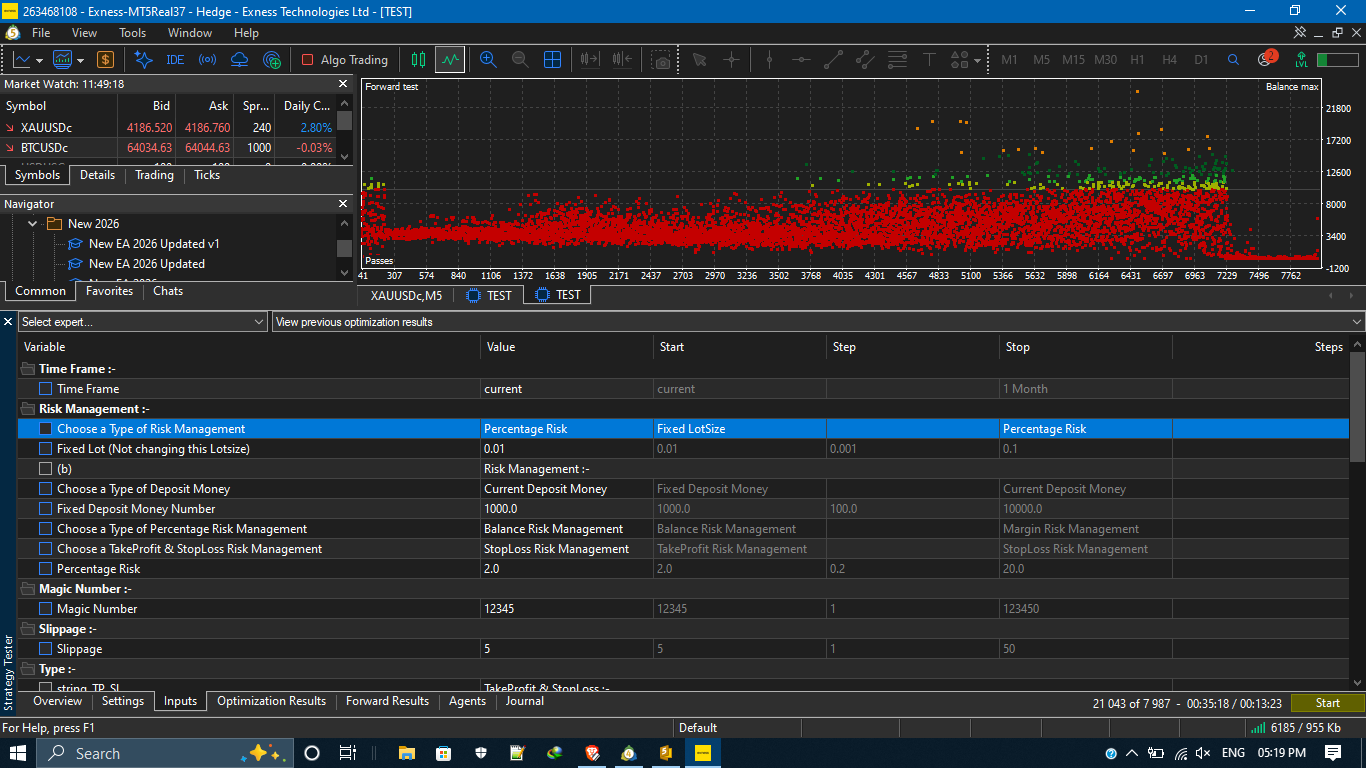Open the Select expert dropdown
This screenshot has width=1366, height=768.
tap(143, 322)
